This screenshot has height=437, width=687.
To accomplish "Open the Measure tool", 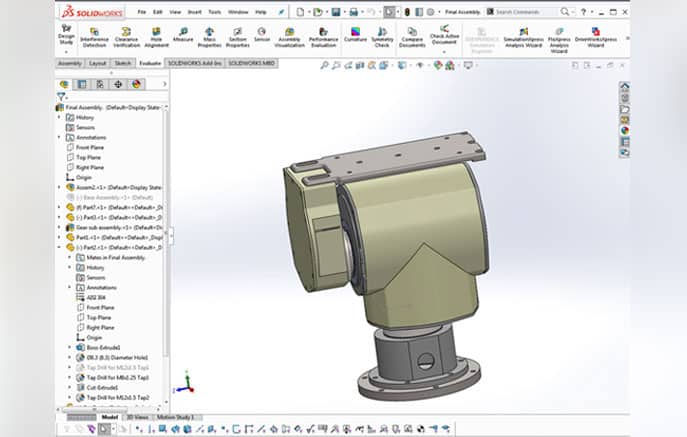I will point(183,35).
